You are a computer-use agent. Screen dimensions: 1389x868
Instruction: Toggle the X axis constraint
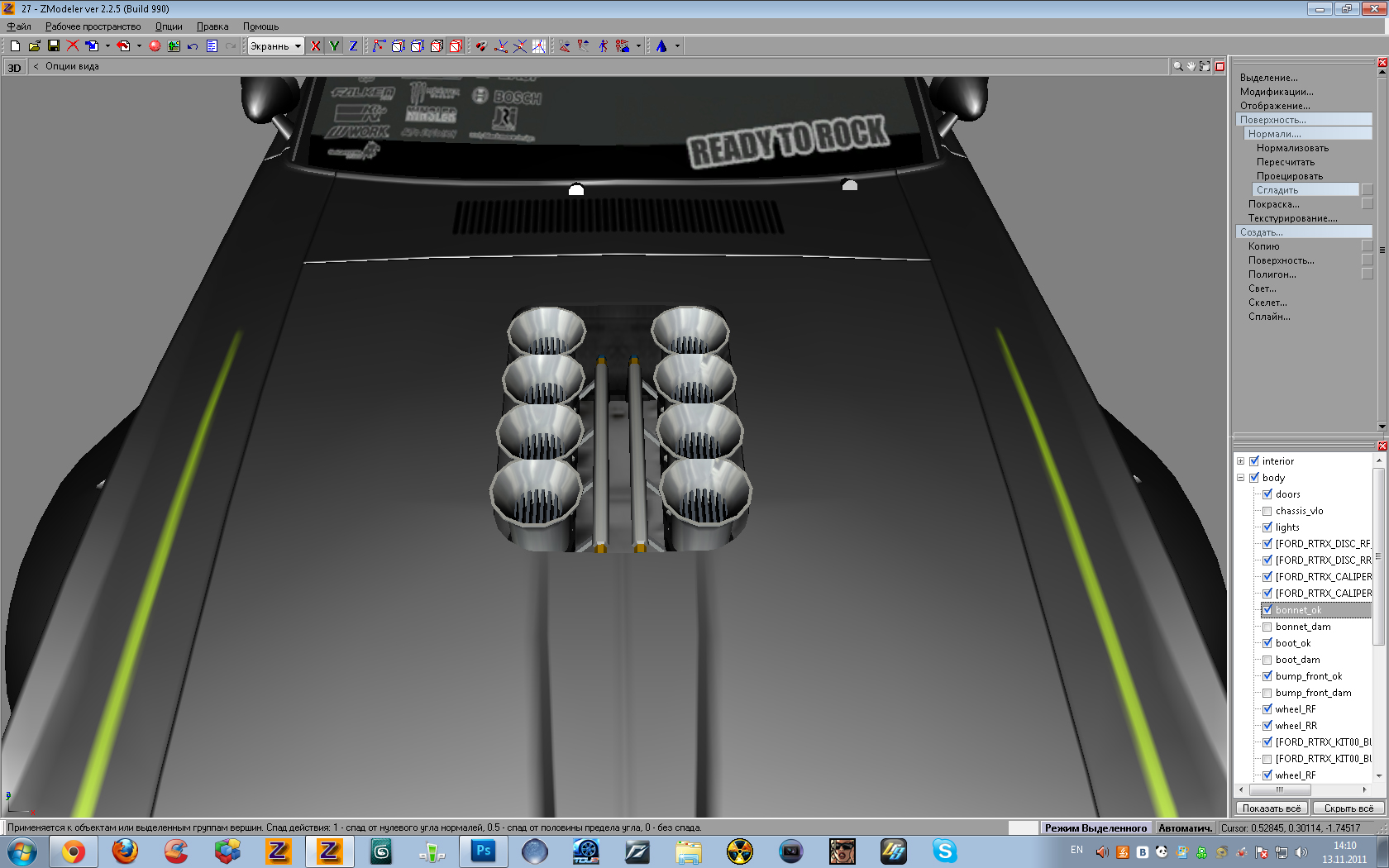tap(315, 46)
